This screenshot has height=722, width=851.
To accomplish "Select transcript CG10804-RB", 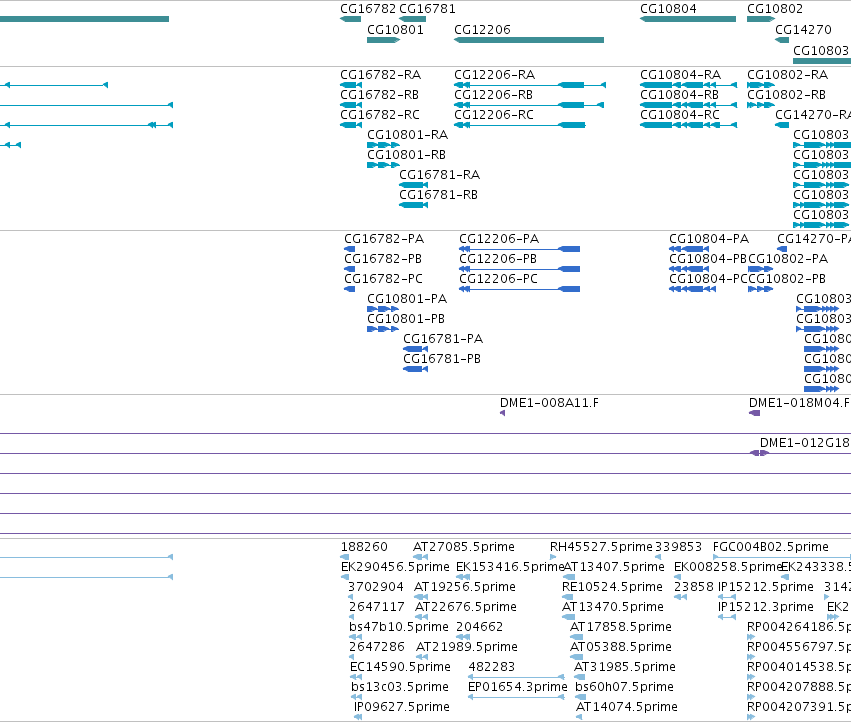I will pos(679,95).
